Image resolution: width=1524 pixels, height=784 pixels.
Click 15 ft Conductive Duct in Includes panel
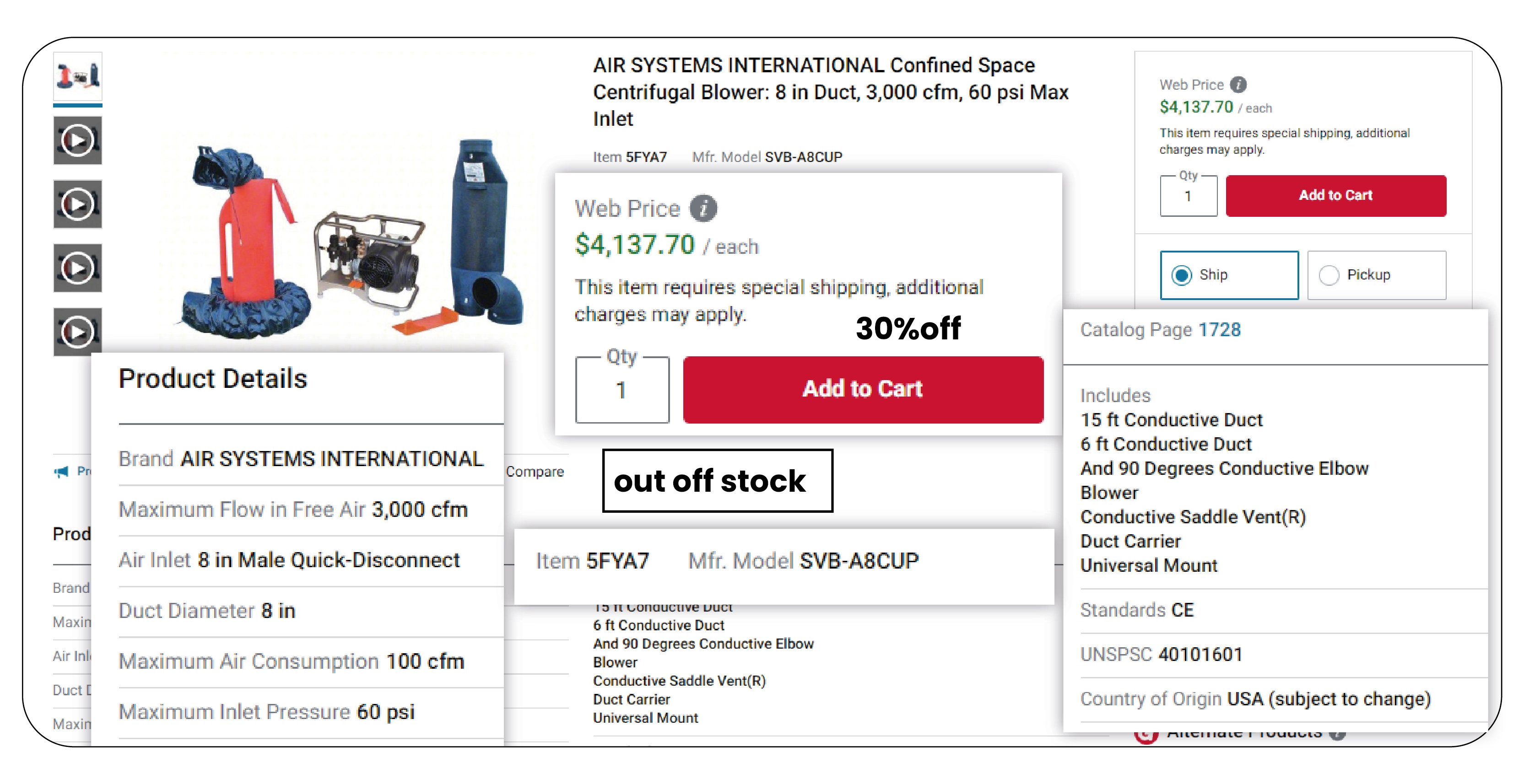click(1172, 420)
